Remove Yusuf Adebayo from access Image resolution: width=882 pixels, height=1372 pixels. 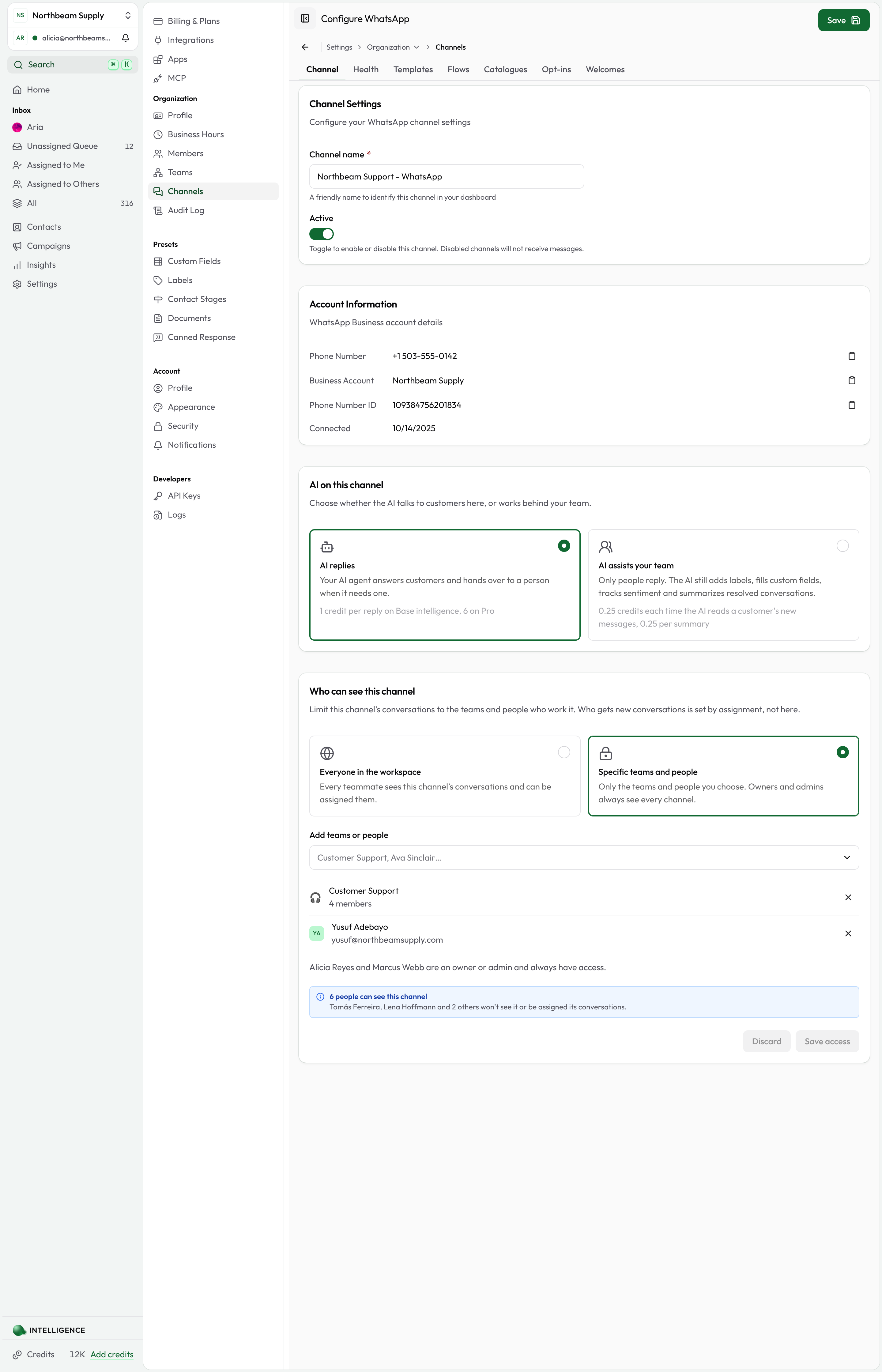848,933
